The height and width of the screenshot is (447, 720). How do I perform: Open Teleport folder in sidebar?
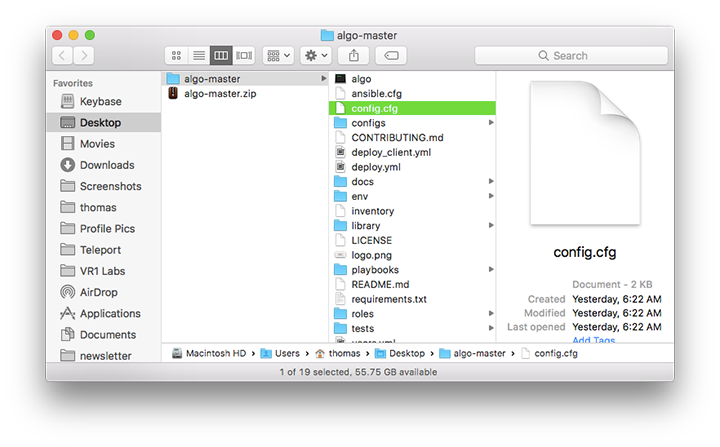point(104,250)
